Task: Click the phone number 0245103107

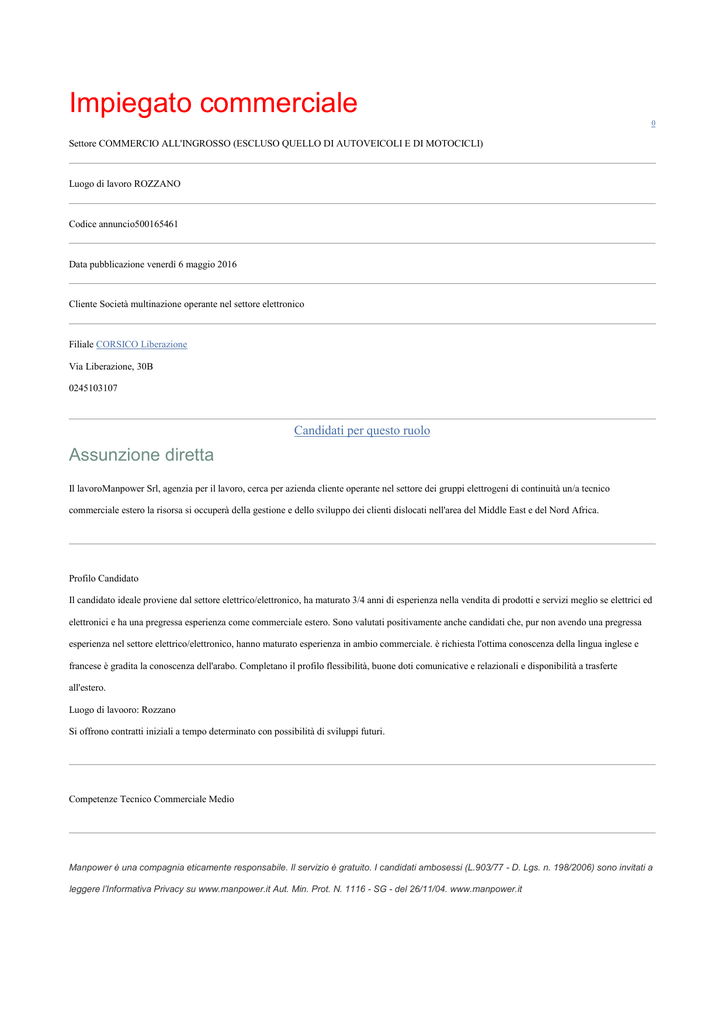Action: coord(93,388)
